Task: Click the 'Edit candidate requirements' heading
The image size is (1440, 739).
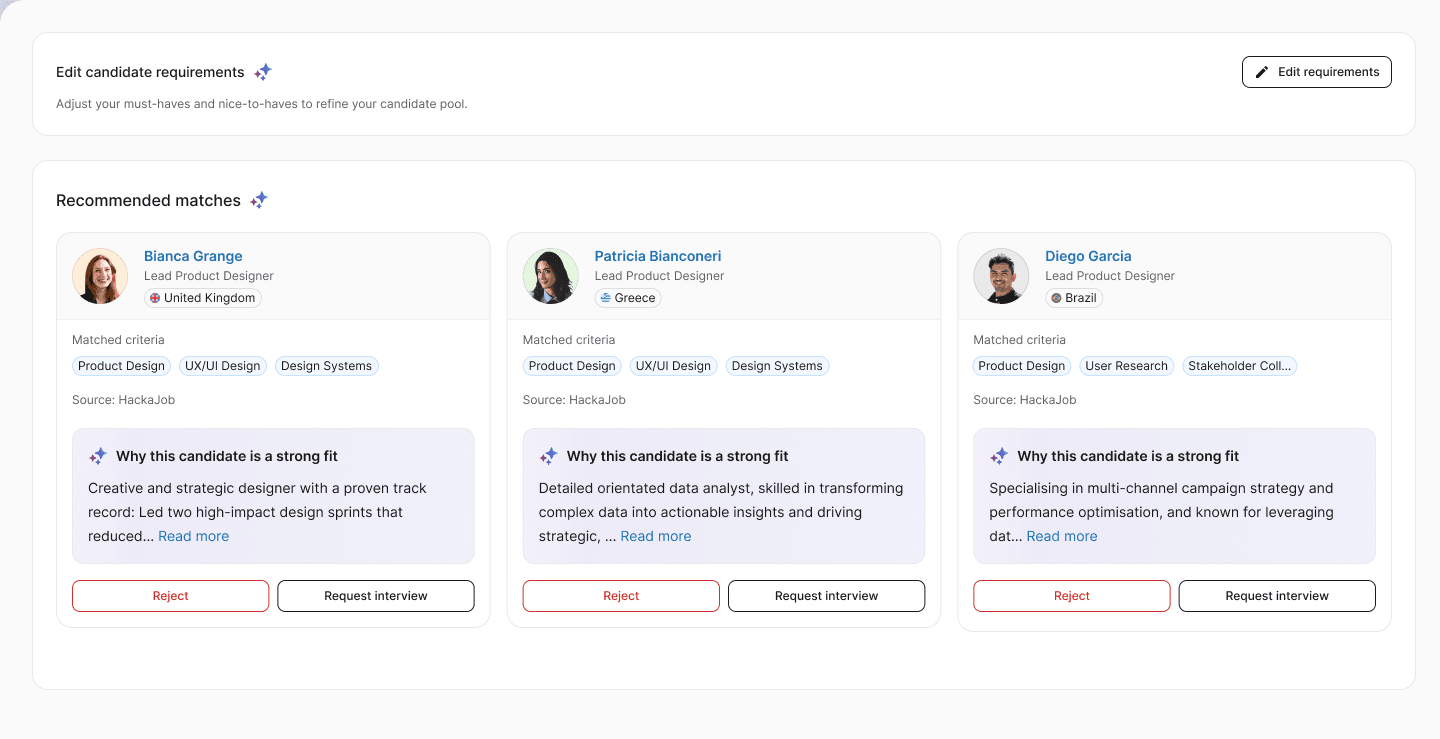Action: click(x=150, y=72)
